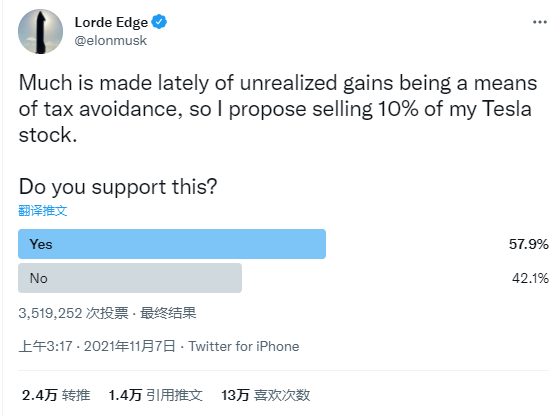Click the 2021年11月7日 date
The image size is (556, 416).
130,346
